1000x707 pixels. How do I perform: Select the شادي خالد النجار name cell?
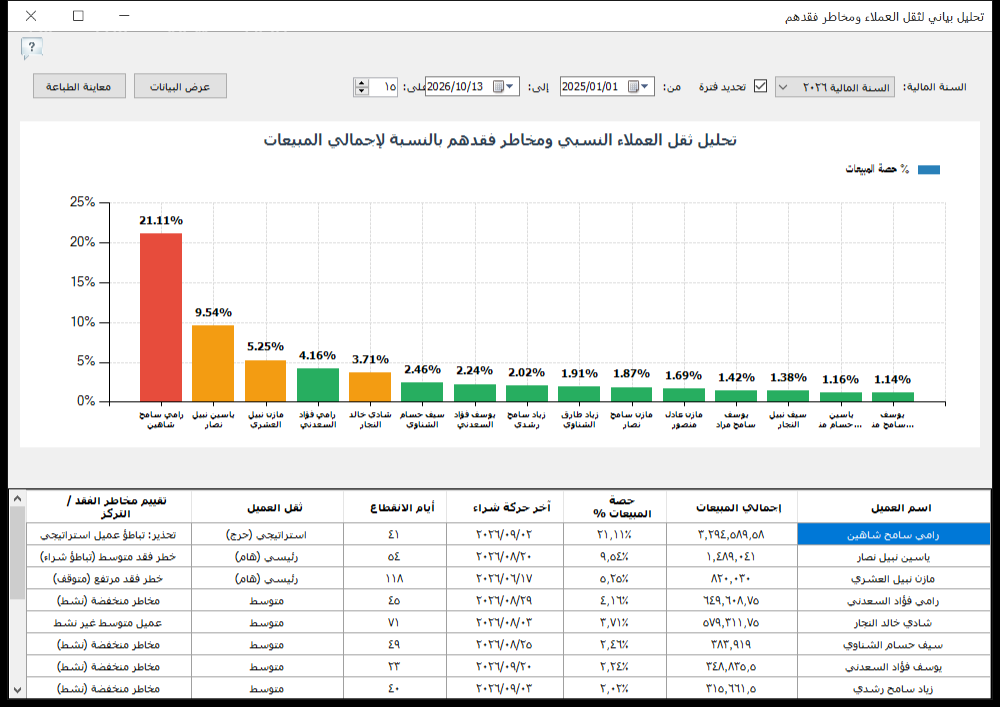[x=893, y=623]
